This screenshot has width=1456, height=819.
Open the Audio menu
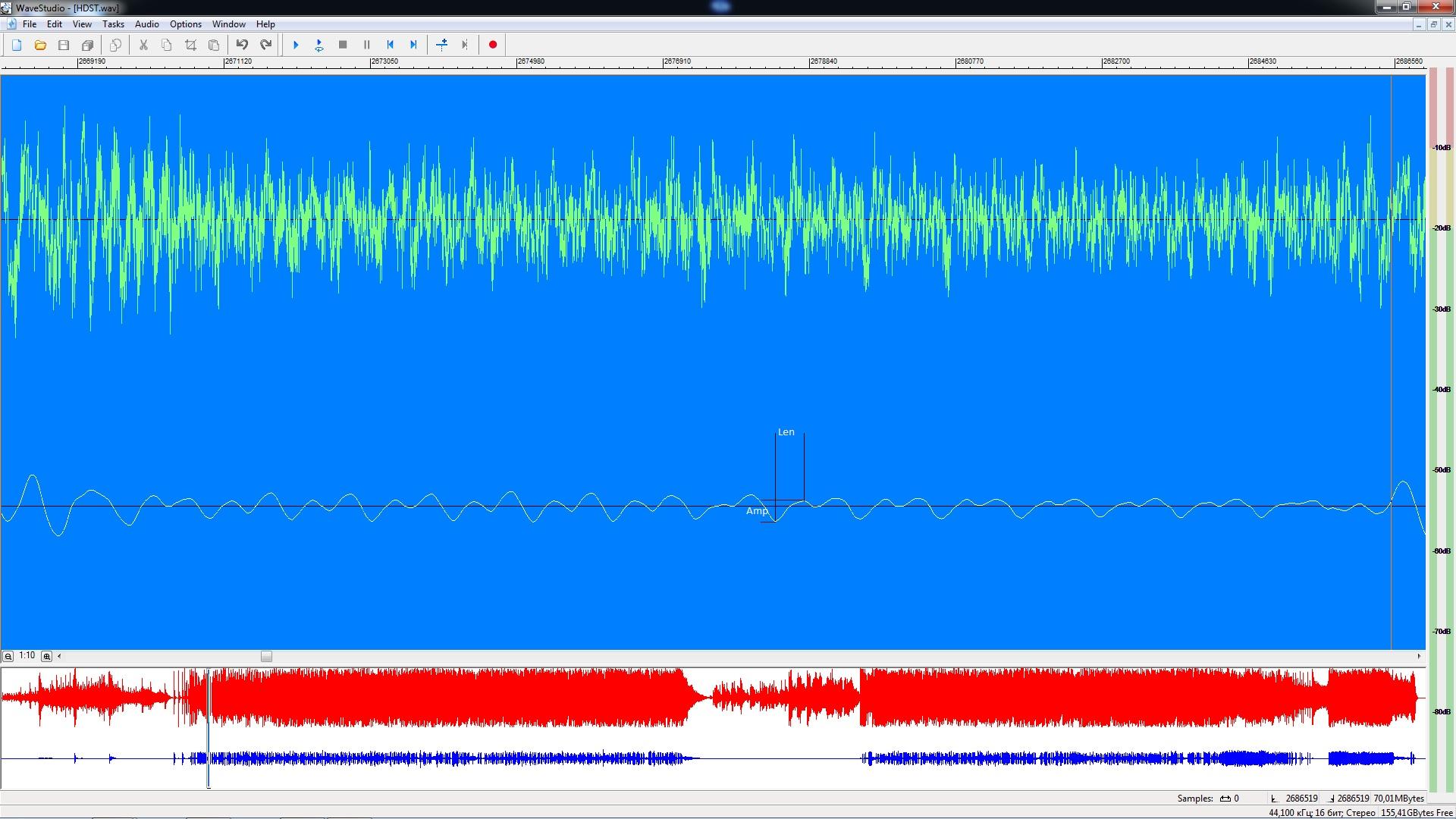(147, 24)
